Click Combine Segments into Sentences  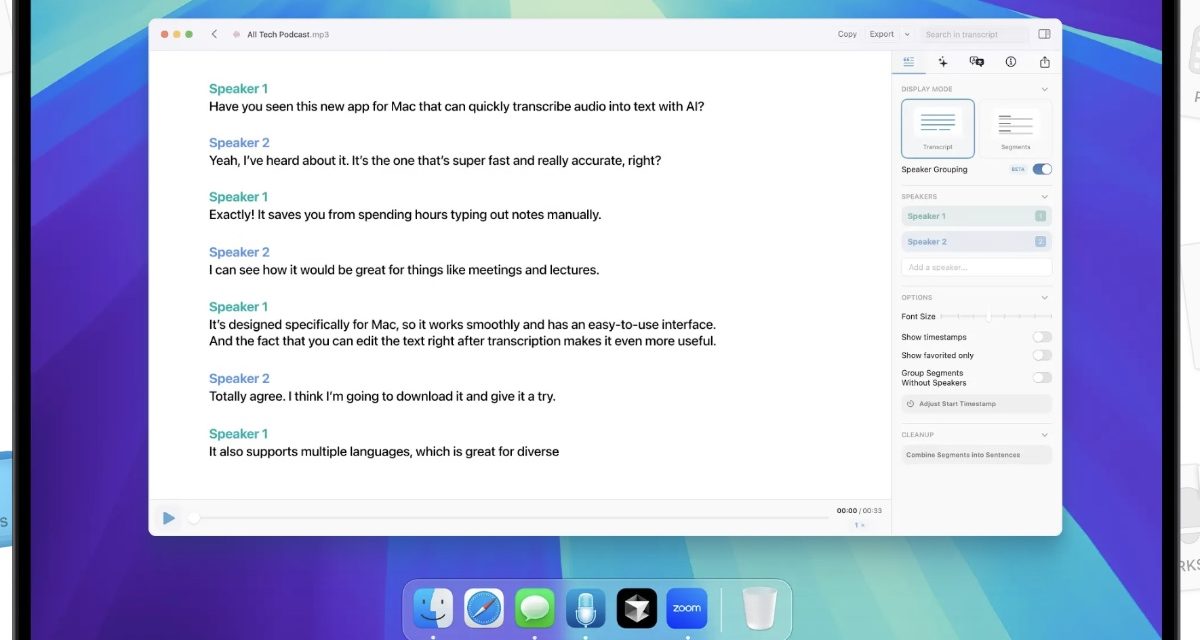pyautogui.click(x=976, y=455)
